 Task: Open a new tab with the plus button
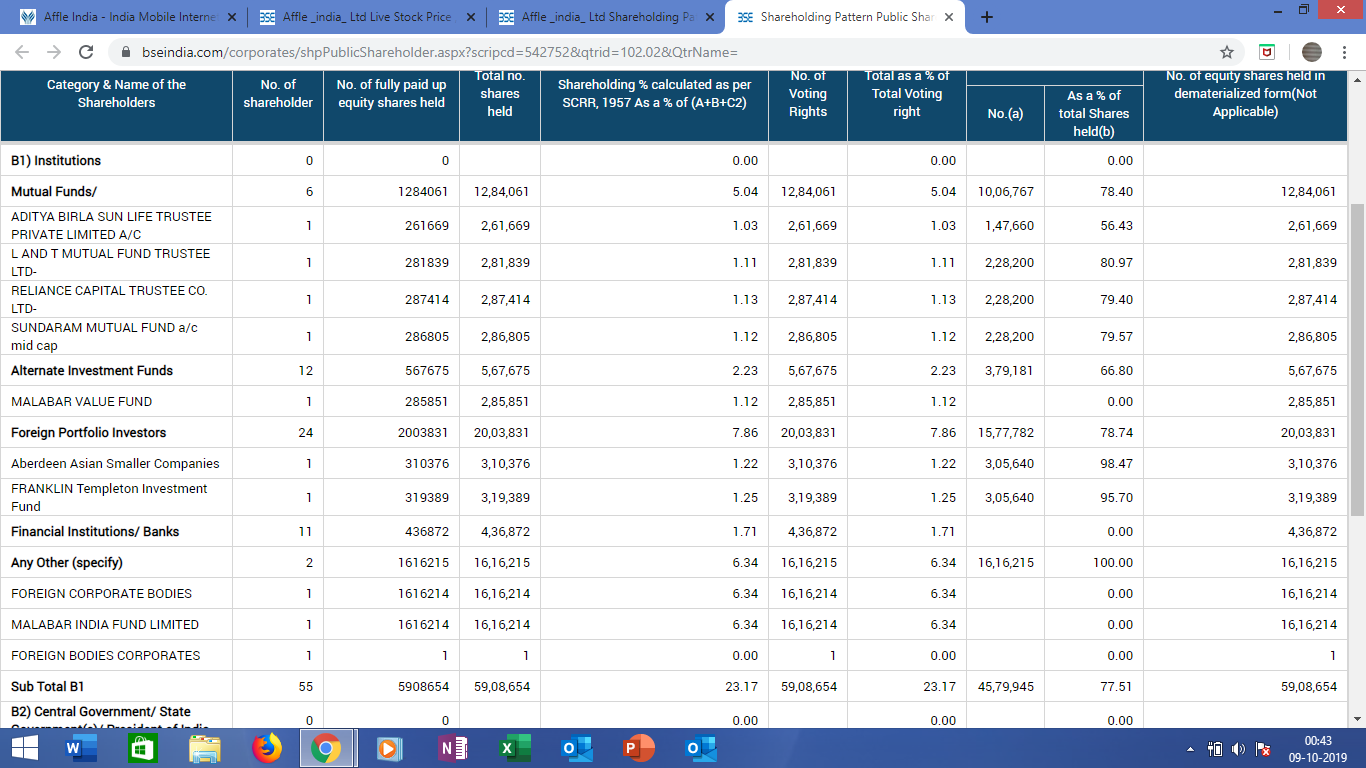coord(987,17)
